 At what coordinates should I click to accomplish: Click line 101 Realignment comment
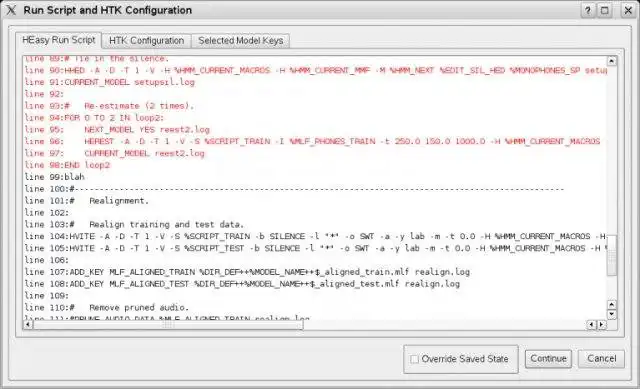(x=87, y=201)
